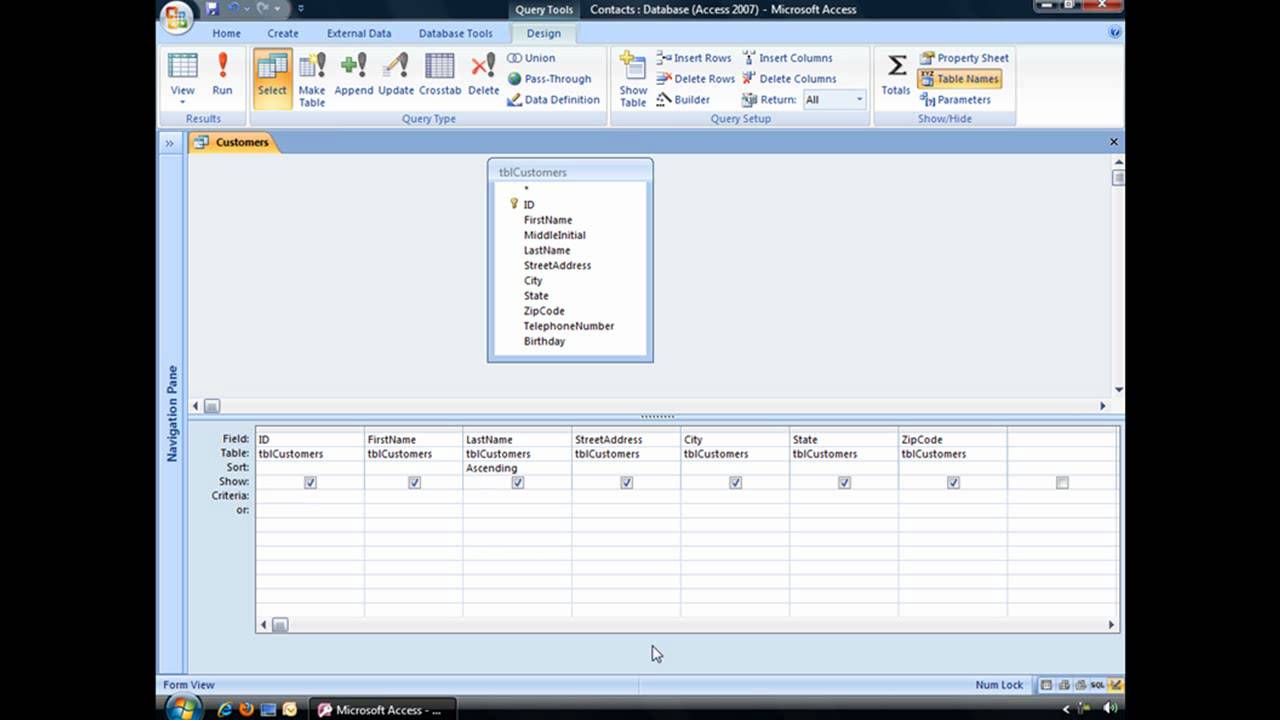1280x720 pixels.
Task: Select the Crosstab query icon
Action: (440, 76)
